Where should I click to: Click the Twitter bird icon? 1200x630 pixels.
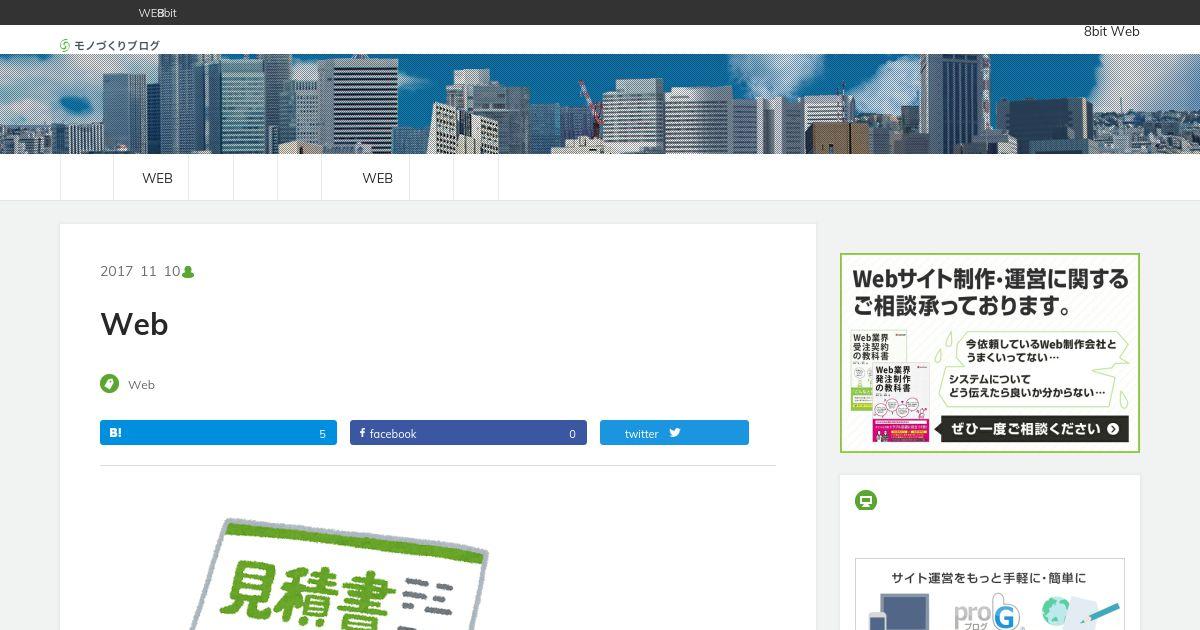675,433
